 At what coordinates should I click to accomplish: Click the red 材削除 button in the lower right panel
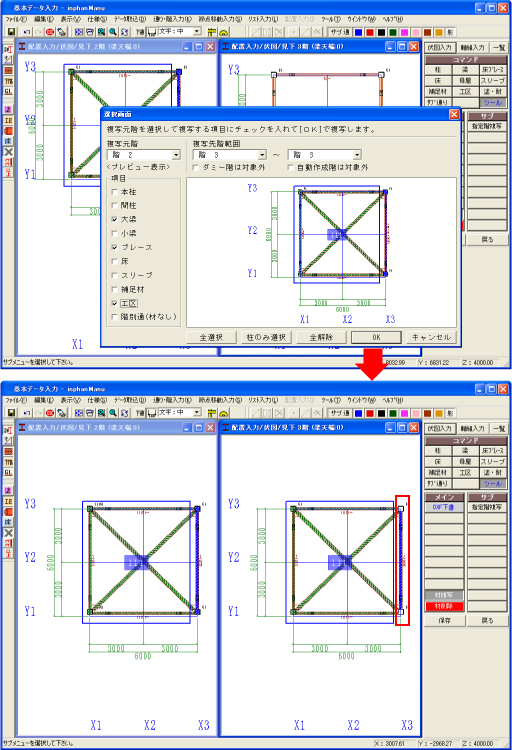(444, 607)
